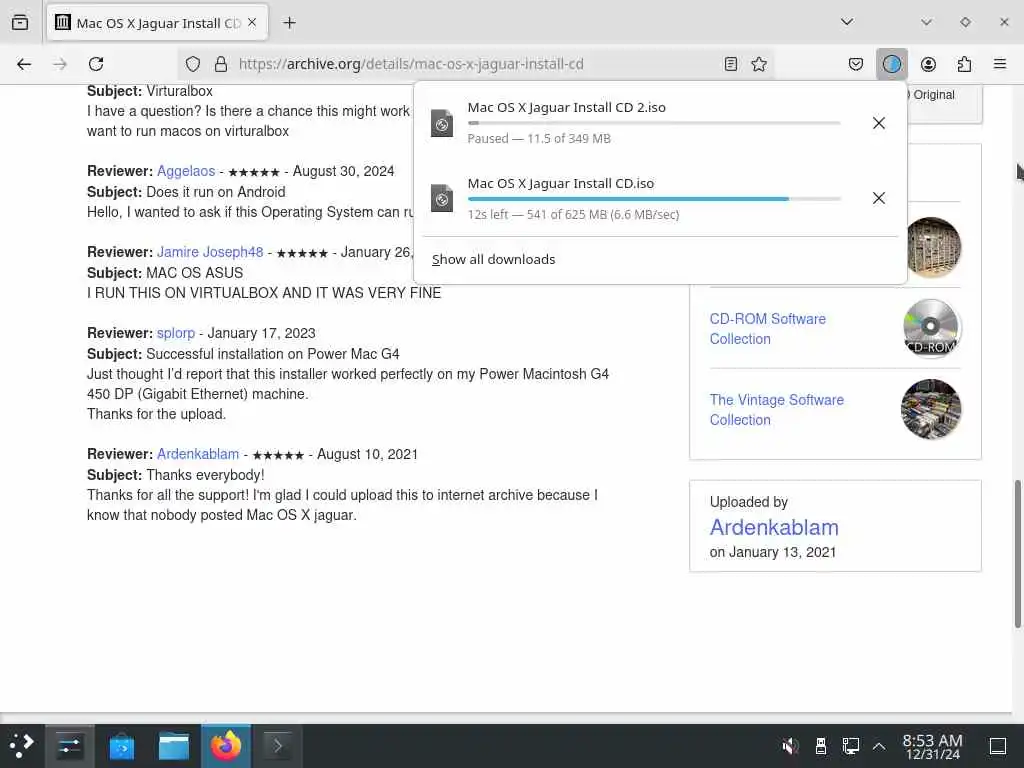Open System Settings from taskbar
Image resolution: width=1024 pixels, height=768 pixels.
[x=69, y=746]
